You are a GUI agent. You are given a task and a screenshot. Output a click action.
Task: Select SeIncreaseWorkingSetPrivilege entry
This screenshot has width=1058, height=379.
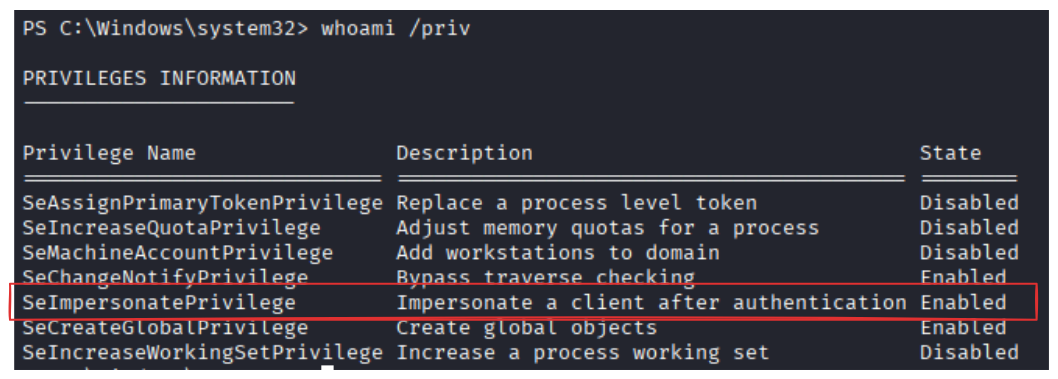coord(202,353)
